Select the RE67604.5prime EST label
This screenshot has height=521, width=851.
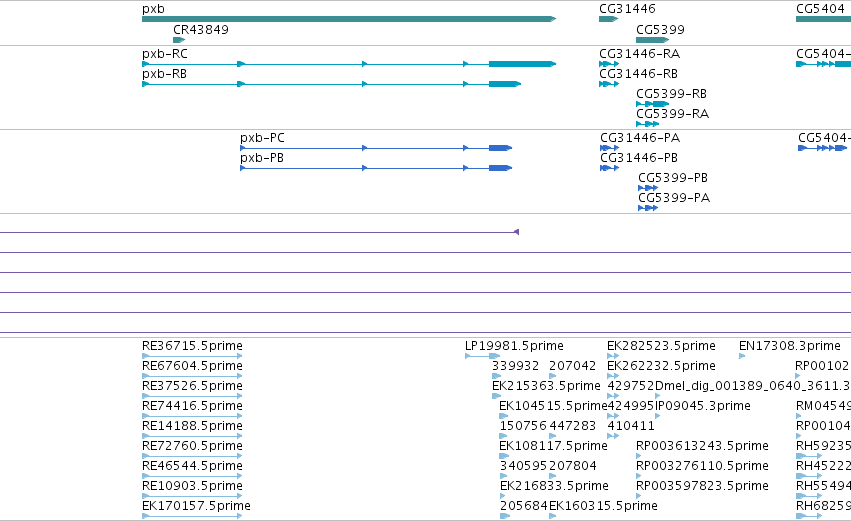pos(192,366)
